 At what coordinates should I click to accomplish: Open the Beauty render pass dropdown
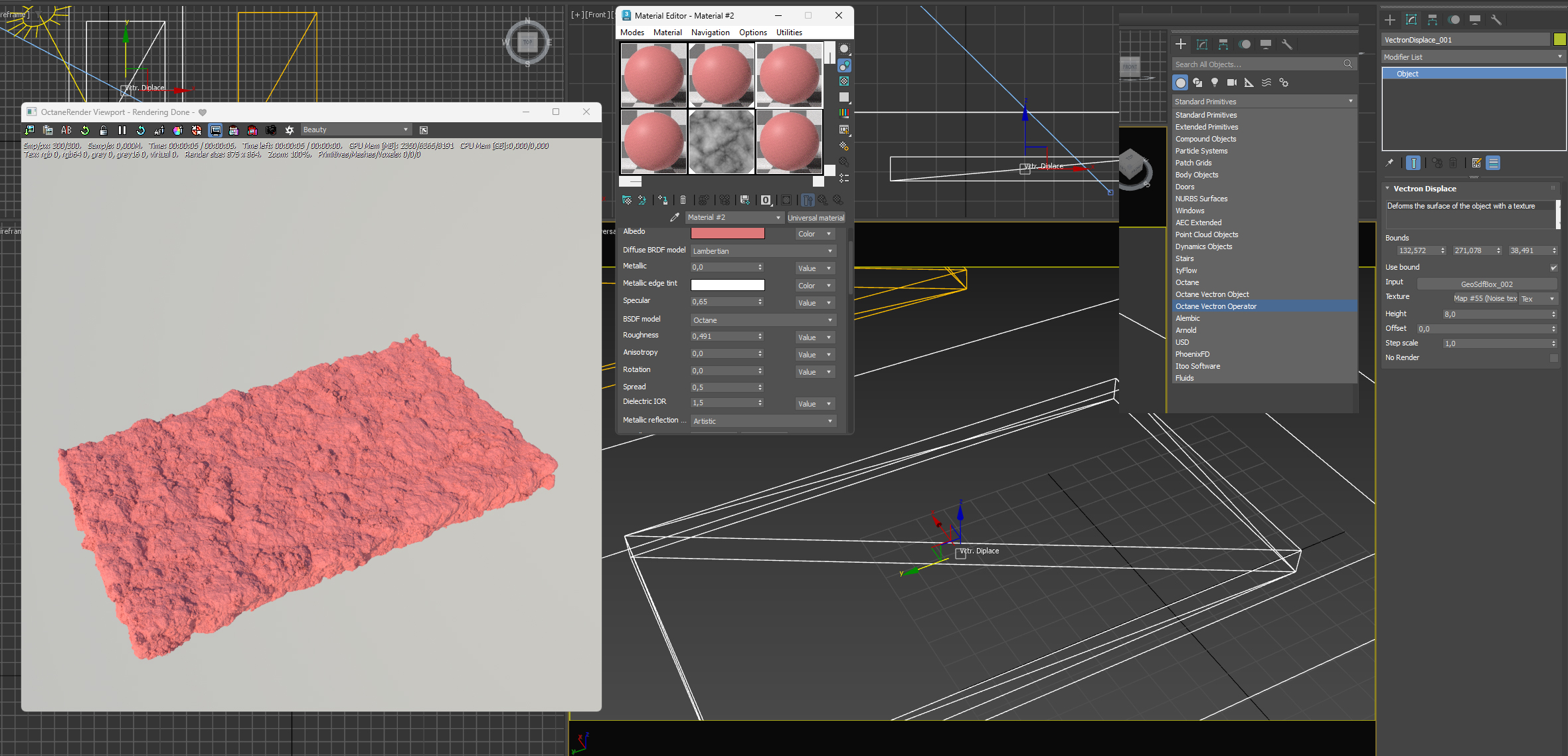(x=355, y=130)
